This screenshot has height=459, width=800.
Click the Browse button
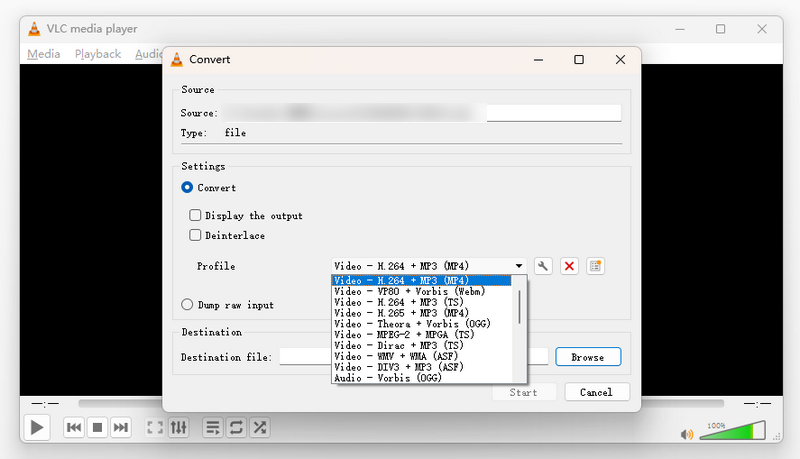coord(588,357)
